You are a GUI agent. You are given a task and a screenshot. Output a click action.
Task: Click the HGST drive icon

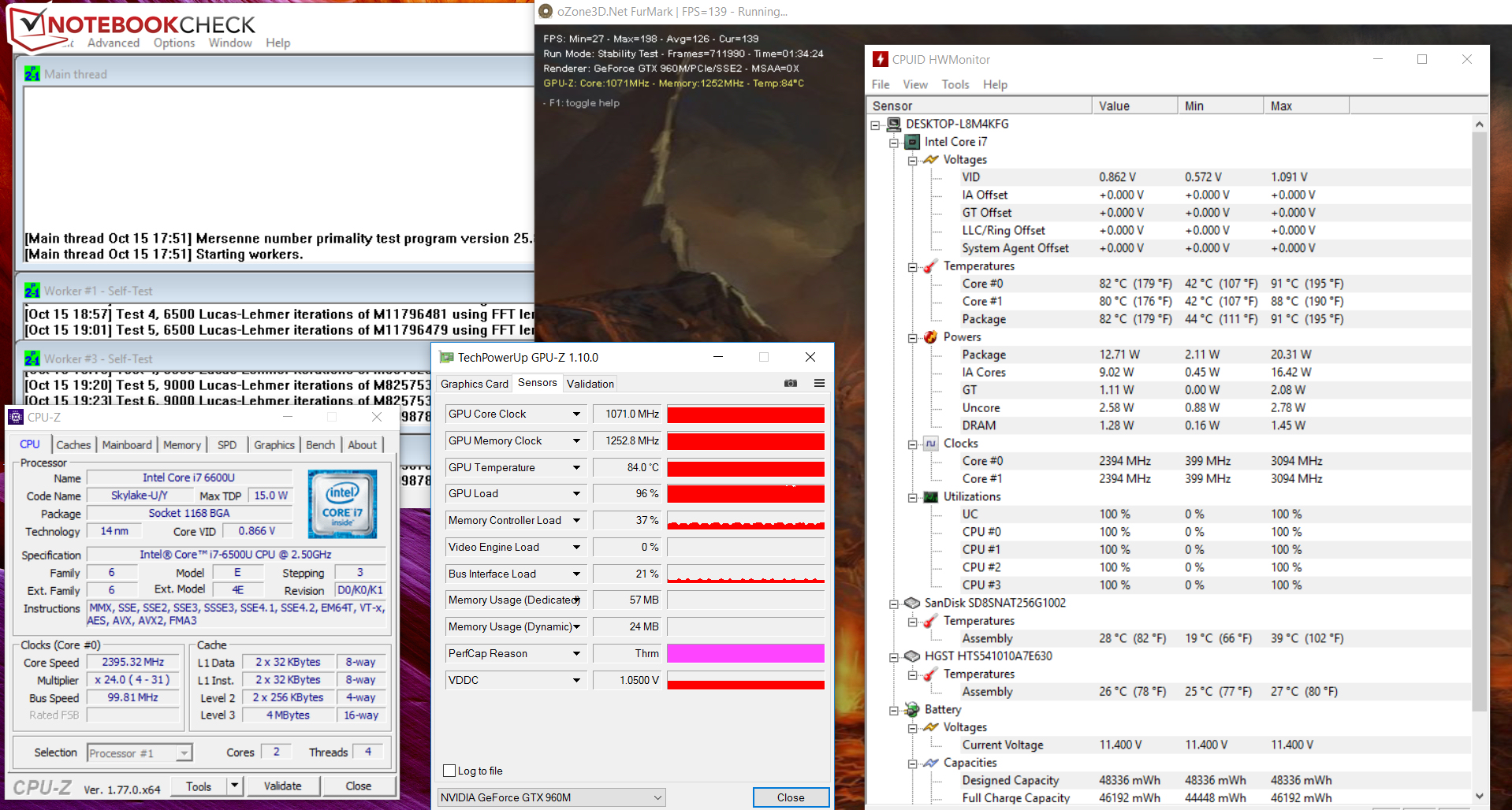912,656
